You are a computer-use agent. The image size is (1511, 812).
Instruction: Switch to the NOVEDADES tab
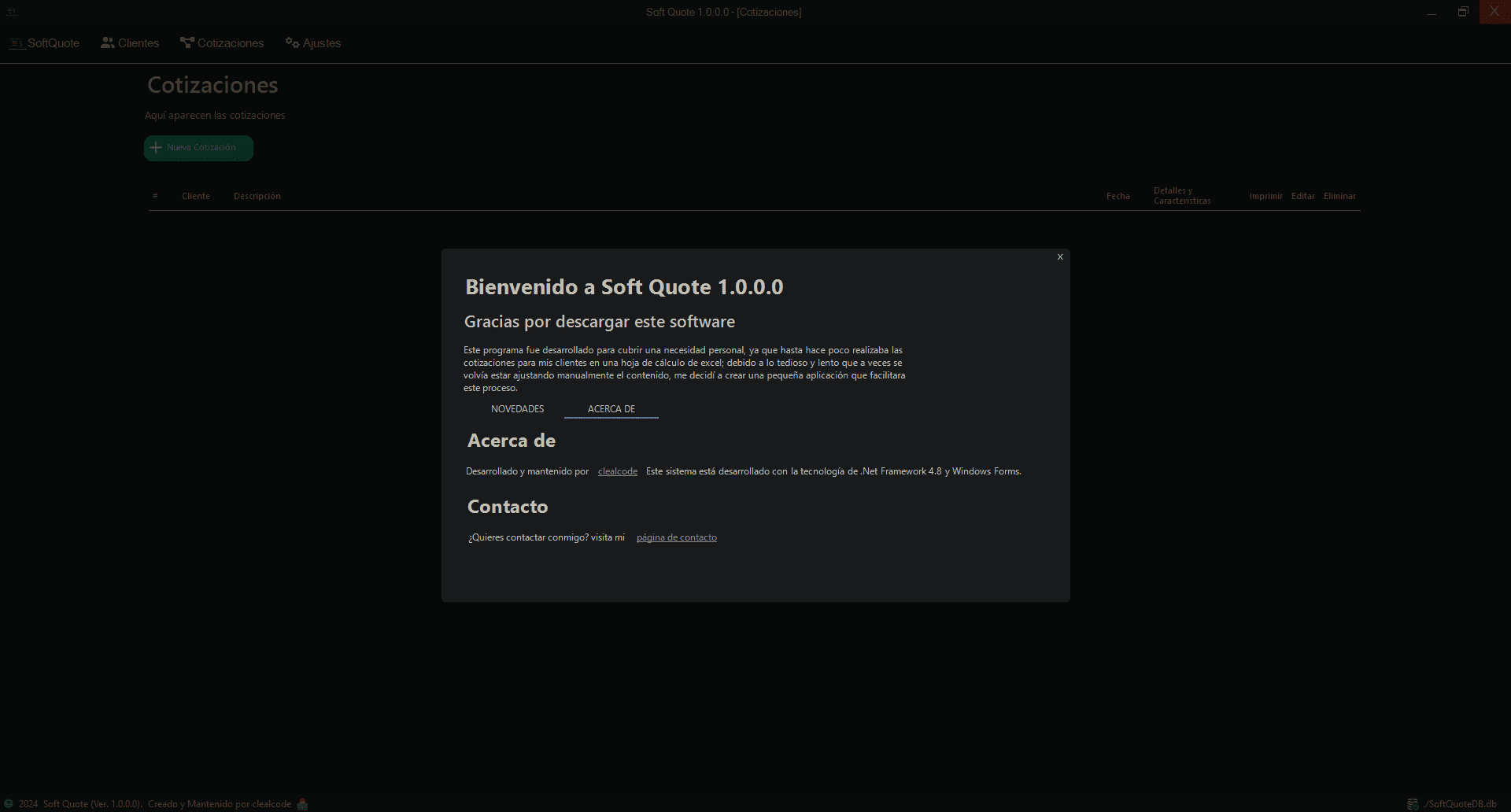(517, 409)
